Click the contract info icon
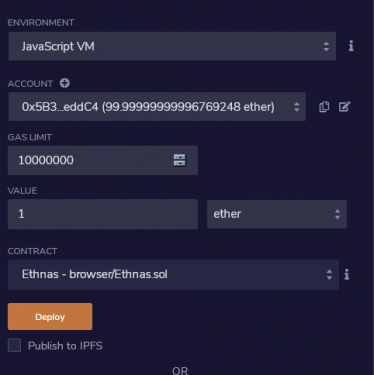The image size is (374, 375). coord(347,275)
